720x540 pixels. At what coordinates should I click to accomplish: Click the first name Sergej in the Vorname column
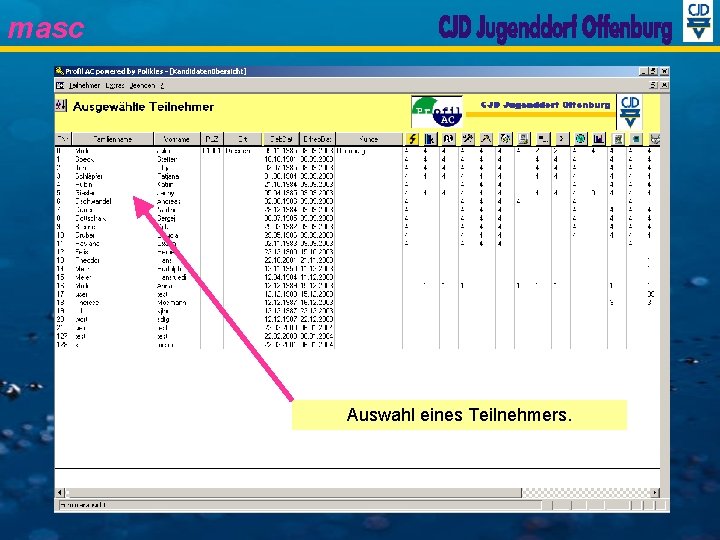pyautogui.click(x=166, y=219)
